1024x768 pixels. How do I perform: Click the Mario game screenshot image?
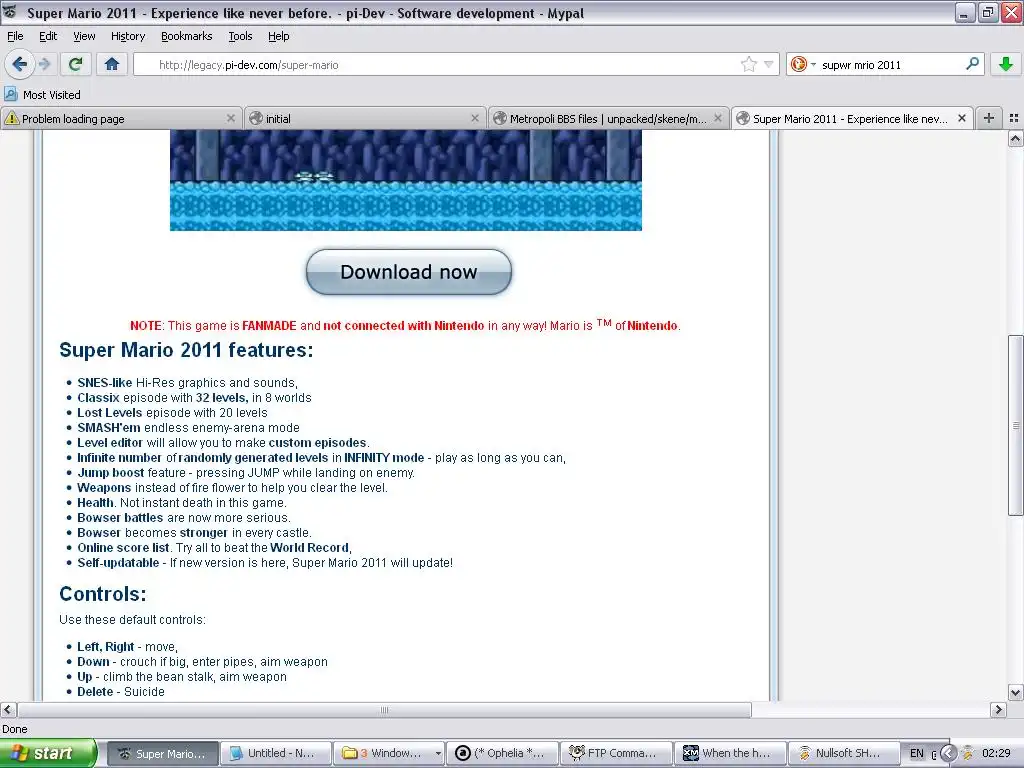coord(406,180)
